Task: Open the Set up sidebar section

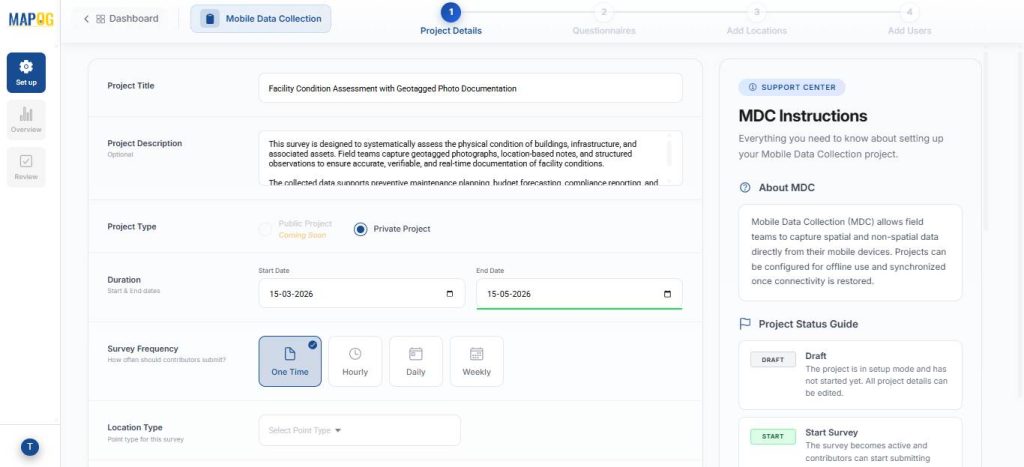Action: [26, 72]
